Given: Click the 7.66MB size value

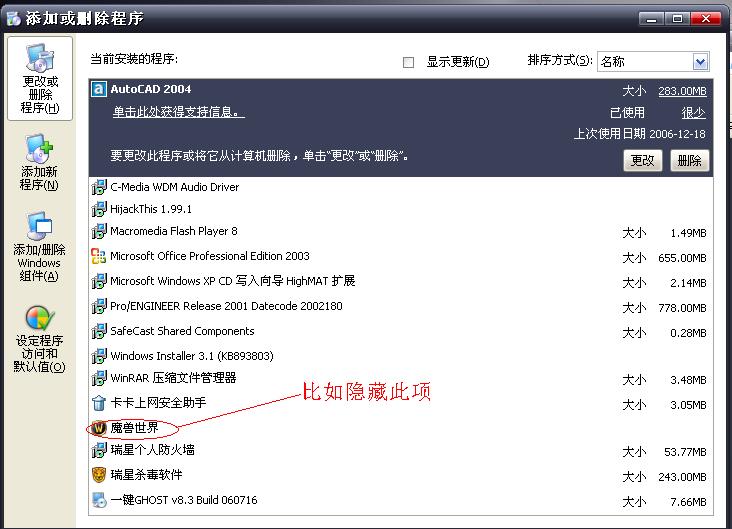Looking at the screenshot, I should coord(688,502).
